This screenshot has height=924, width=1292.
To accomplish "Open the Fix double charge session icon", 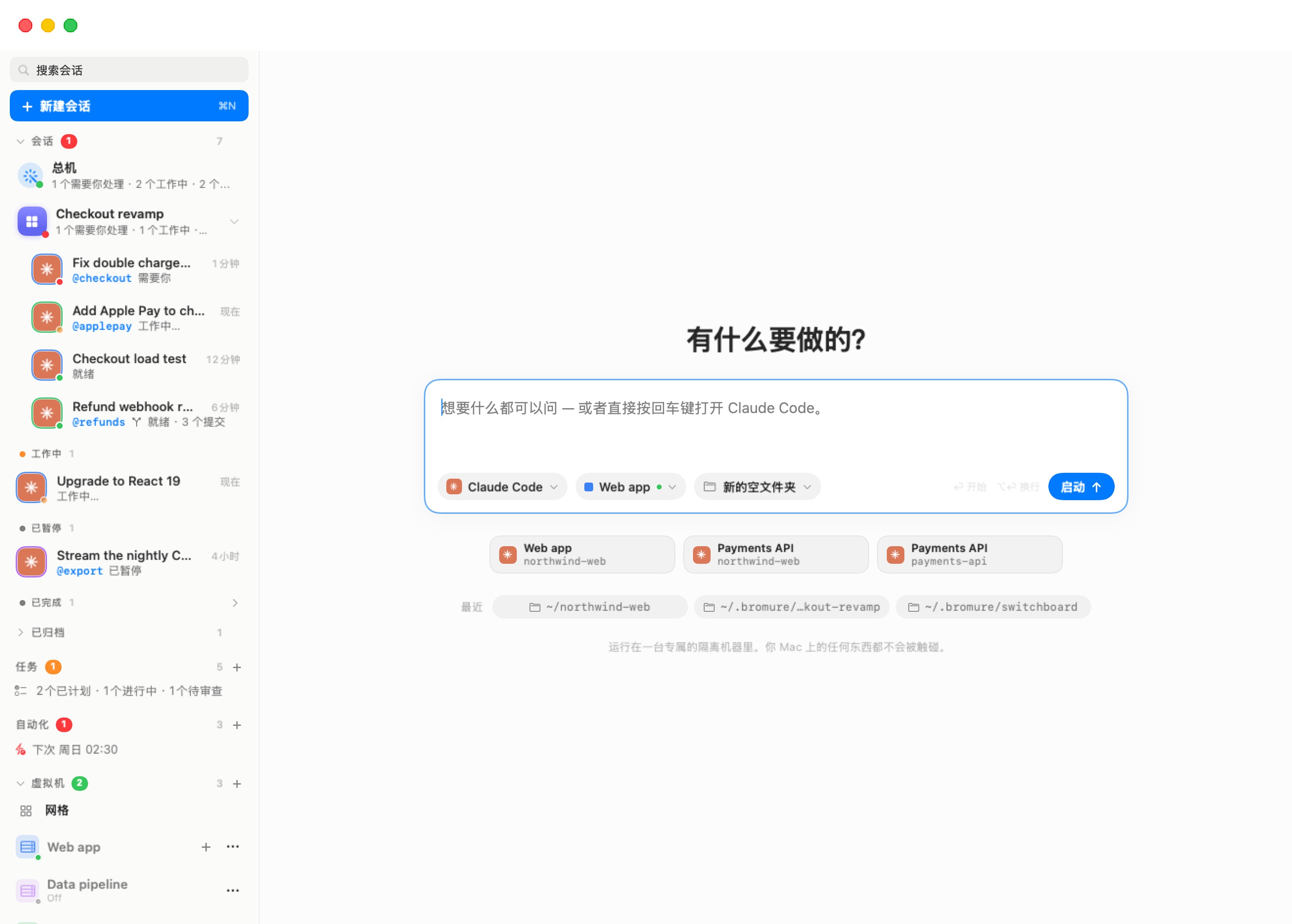I will click(x=46, y=269).
